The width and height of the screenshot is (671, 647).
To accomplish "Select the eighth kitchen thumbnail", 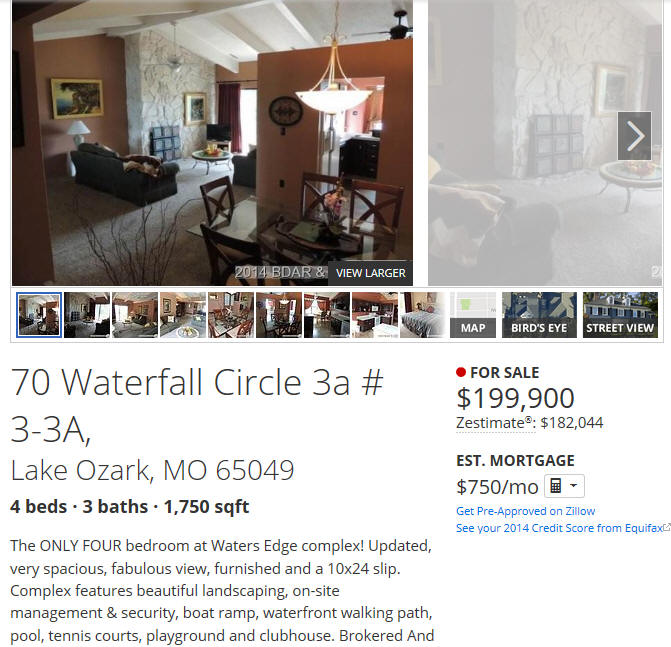I will pos(374,315).
